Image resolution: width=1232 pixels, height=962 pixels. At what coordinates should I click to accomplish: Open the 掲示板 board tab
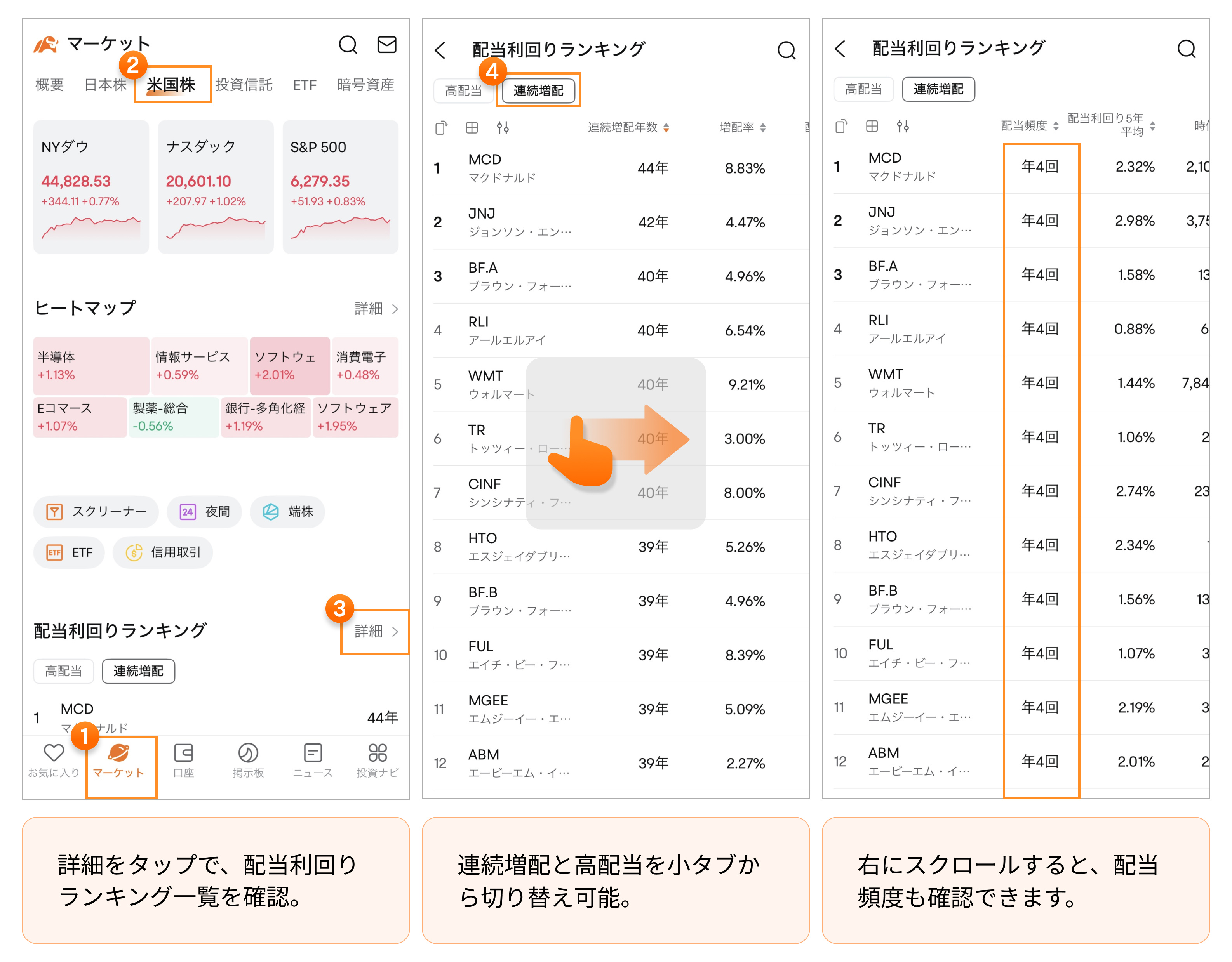pyautogui.click(x=248, y=760)
